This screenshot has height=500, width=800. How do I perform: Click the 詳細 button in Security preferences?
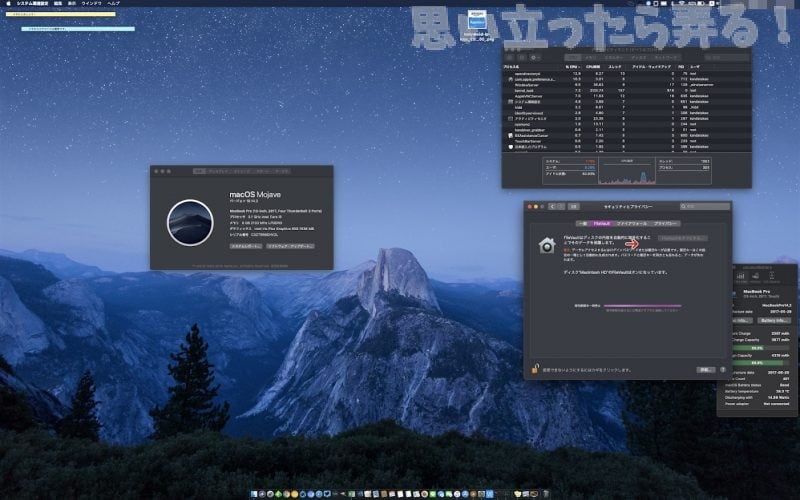pyautogui.click(x=706, y=369)
